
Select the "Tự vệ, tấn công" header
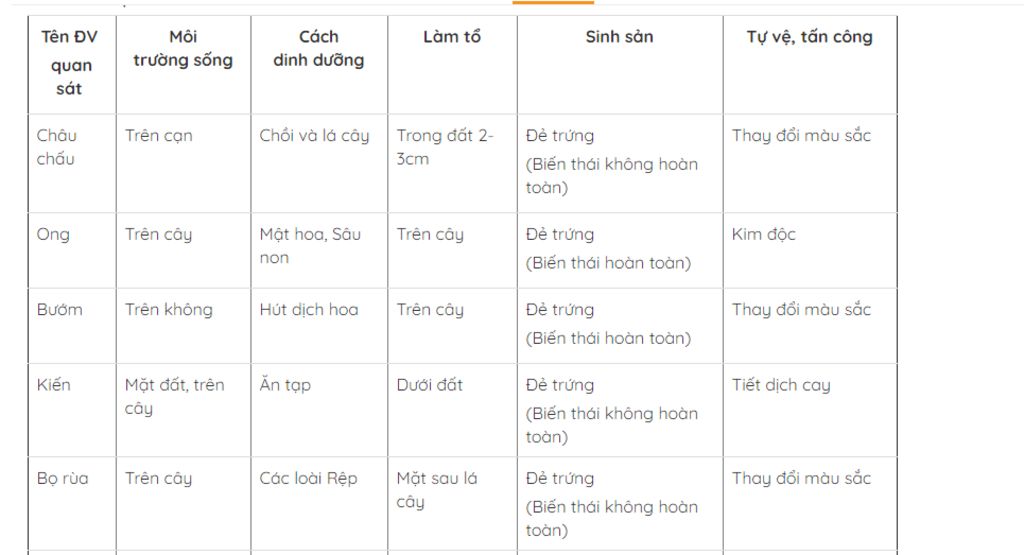pos(809,37)
